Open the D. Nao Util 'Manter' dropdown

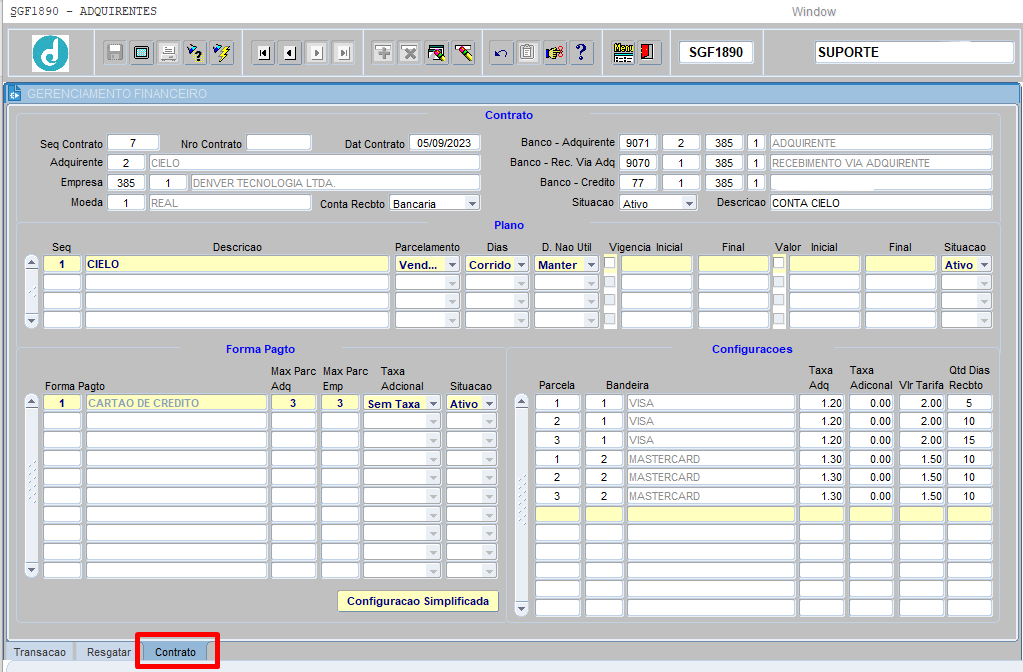[591, 265]
